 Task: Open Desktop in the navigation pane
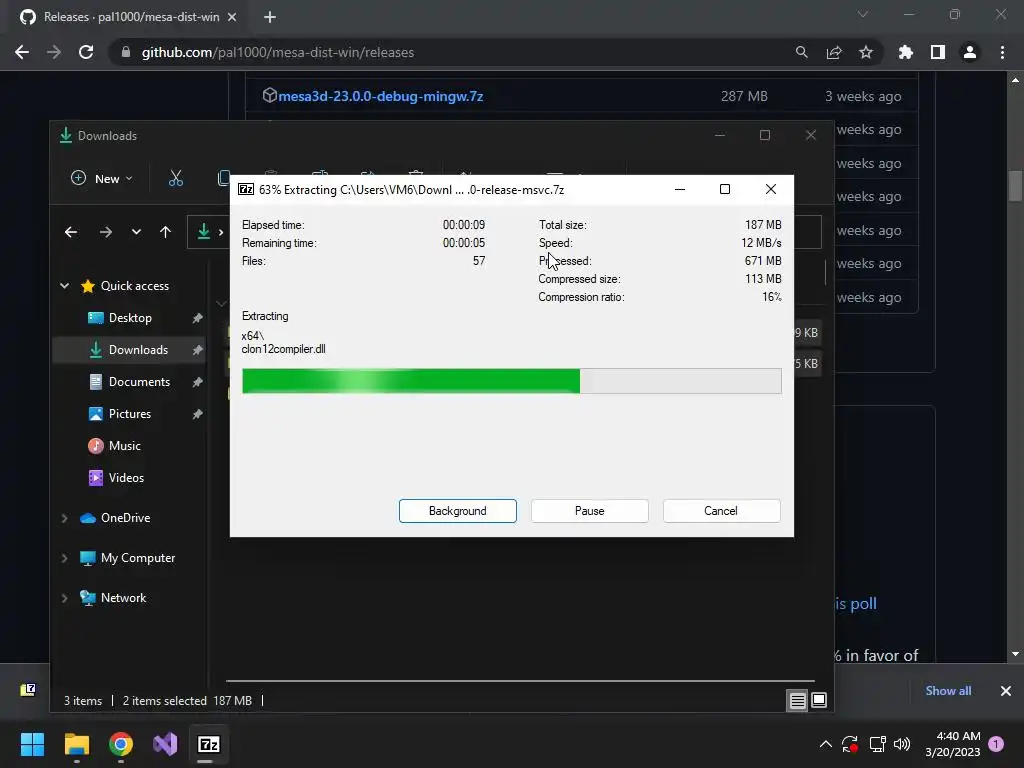coord(130,317)
